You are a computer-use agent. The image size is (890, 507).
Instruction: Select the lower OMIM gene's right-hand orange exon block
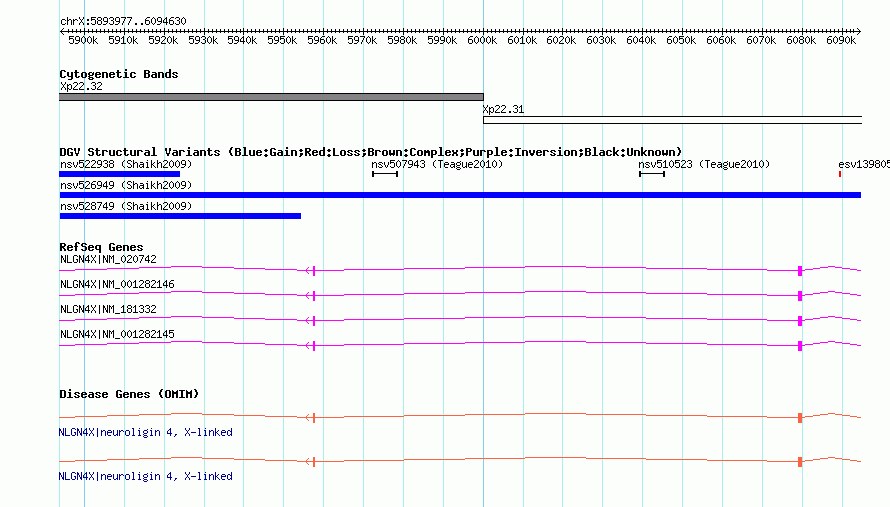point(800,462)
